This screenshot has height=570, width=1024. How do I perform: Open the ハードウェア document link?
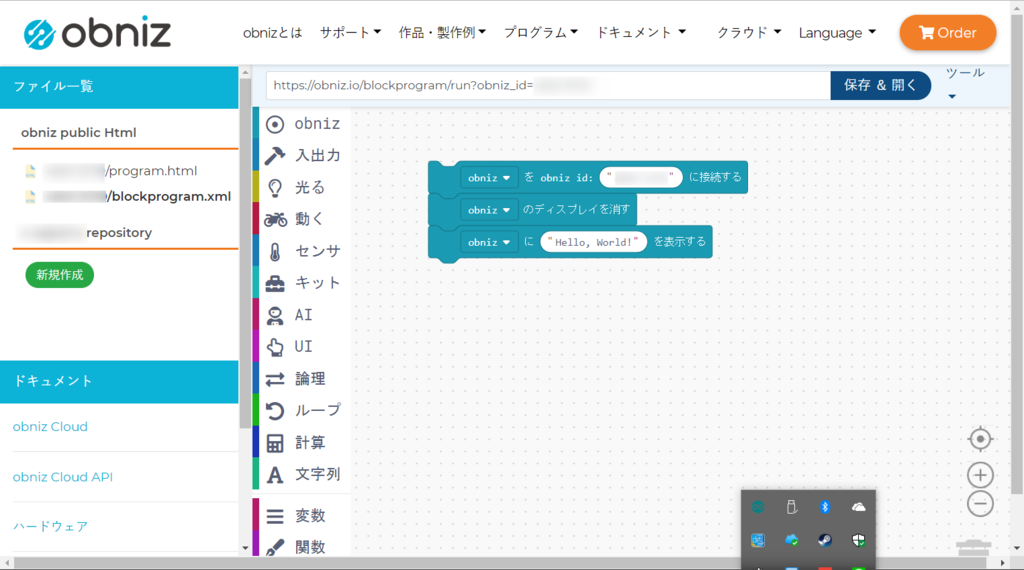tap(50, 526)
